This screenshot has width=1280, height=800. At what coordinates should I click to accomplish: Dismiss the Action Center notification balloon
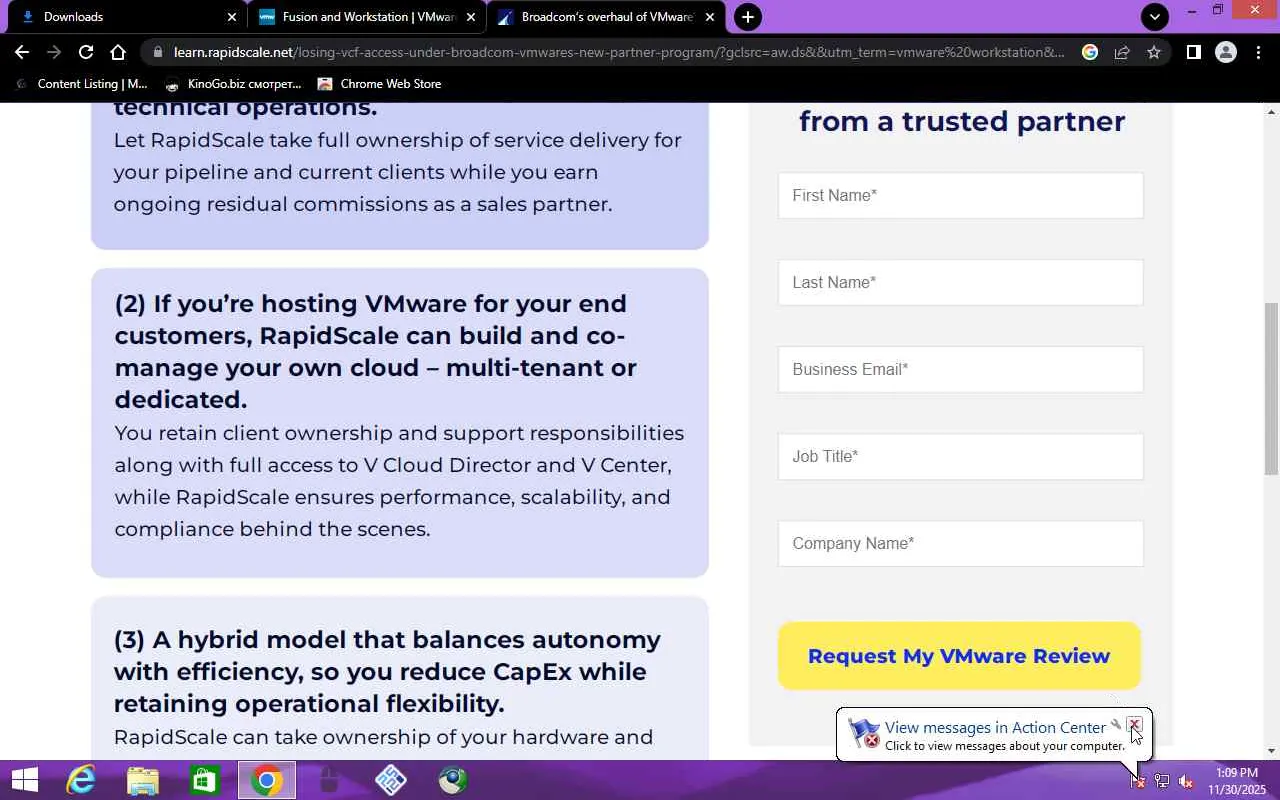pyautogui.click(x=1134, y=724)
